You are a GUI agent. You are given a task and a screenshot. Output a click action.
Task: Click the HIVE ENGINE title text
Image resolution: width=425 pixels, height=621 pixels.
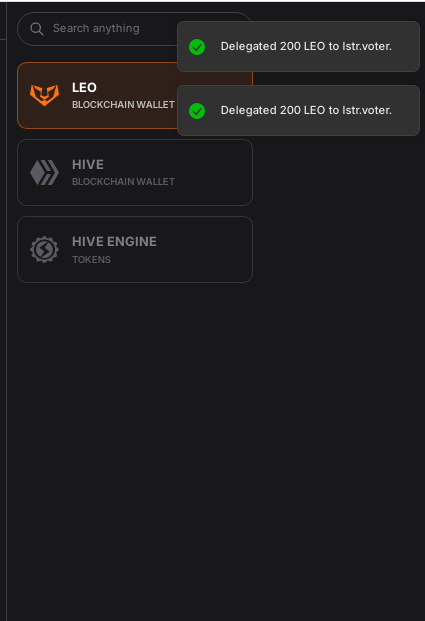(x=114, y=242)
